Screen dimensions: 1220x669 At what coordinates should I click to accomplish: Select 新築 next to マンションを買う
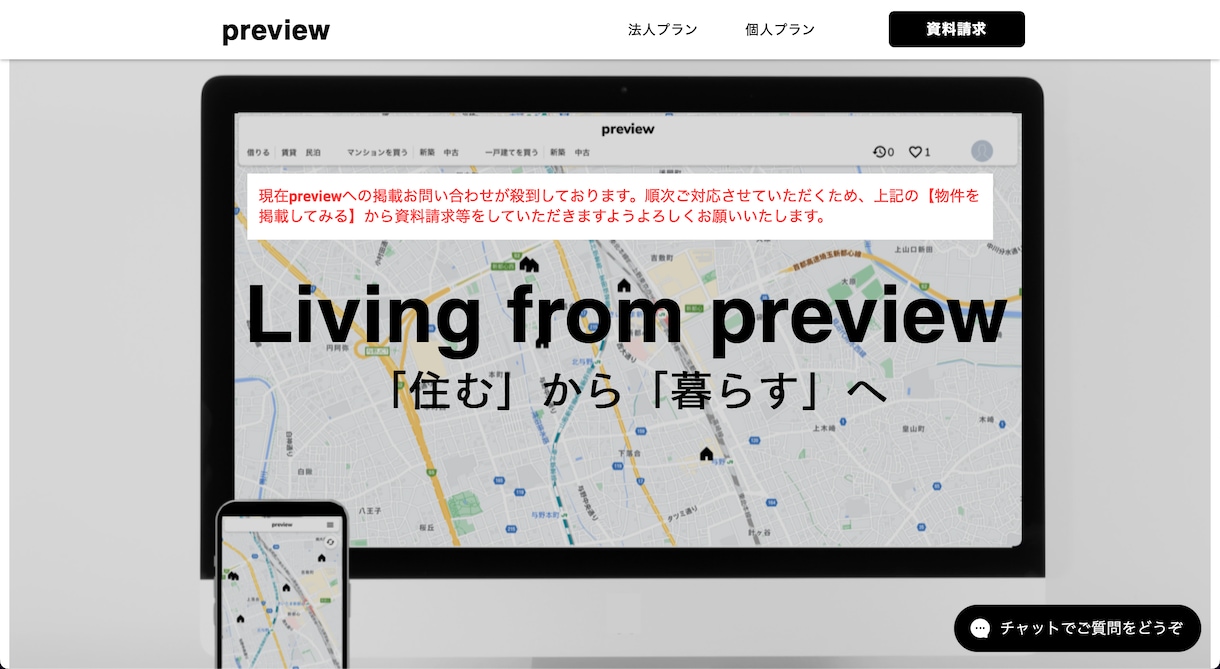[427, 153]
